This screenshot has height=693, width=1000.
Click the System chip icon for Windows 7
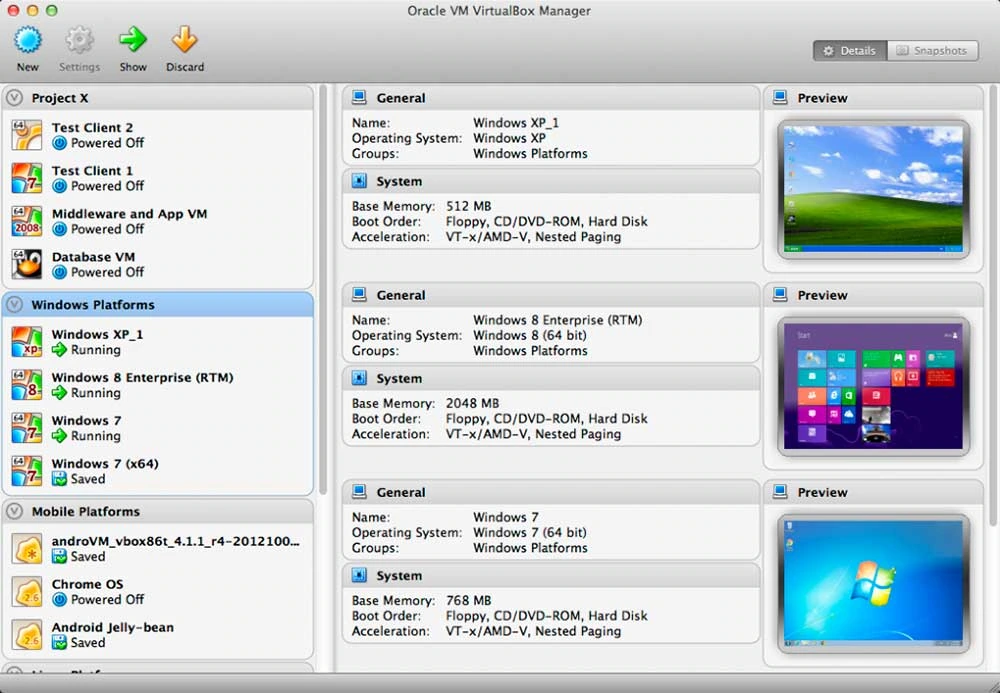pyautogui.click(x=359, y=575)
